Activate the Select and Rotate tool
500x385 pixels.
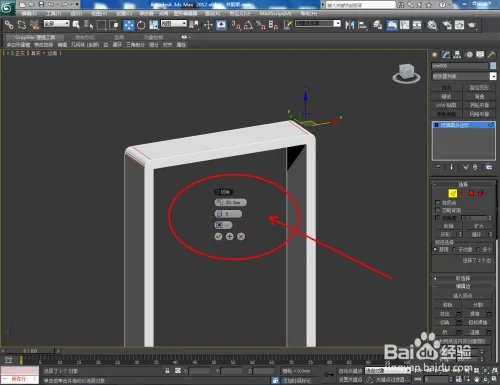[141, 25]
